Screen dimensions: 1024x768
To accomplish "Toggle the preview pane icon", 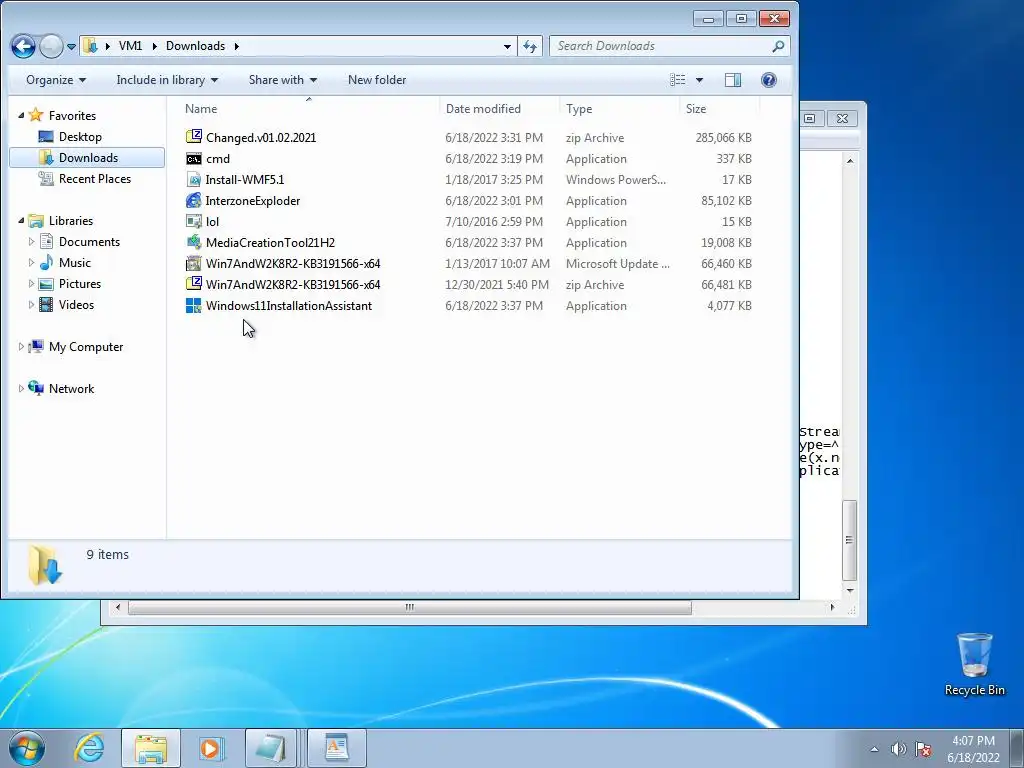I will pos(733,80).
